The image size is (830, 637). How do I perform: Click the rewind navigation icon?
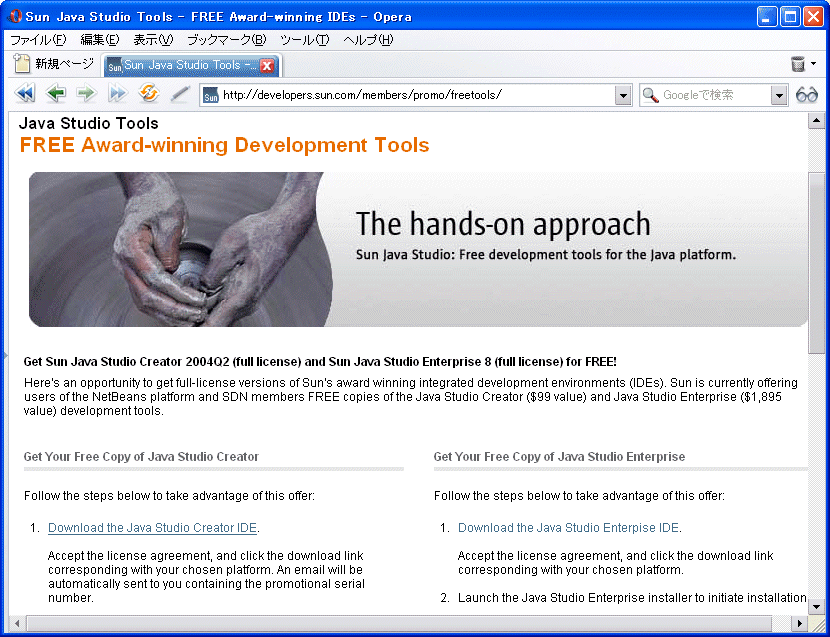click(25, 94)
